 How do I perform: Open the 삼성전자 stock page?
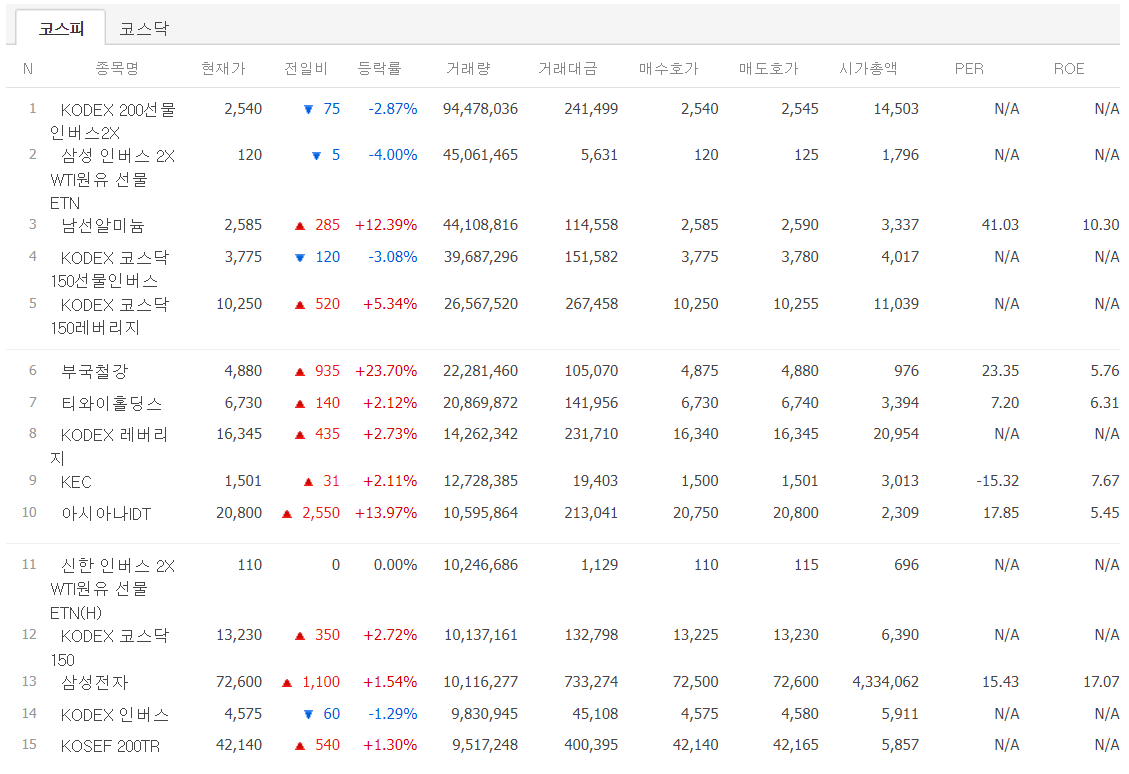pyautogui.click(x=94, y=682)
